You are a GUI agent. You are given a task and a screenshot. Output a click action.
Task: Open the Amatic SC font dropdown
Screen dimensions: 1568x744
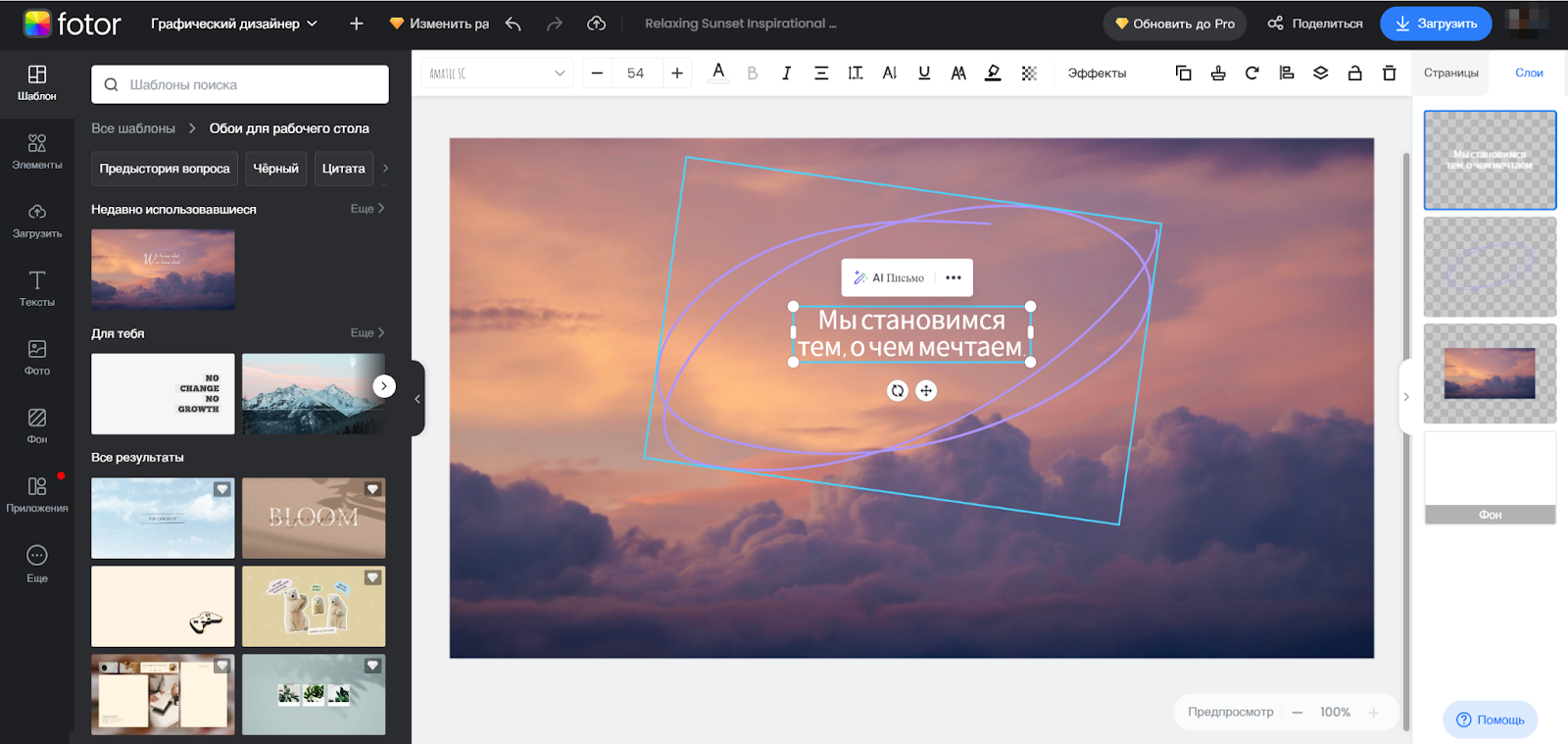[497, 74]
